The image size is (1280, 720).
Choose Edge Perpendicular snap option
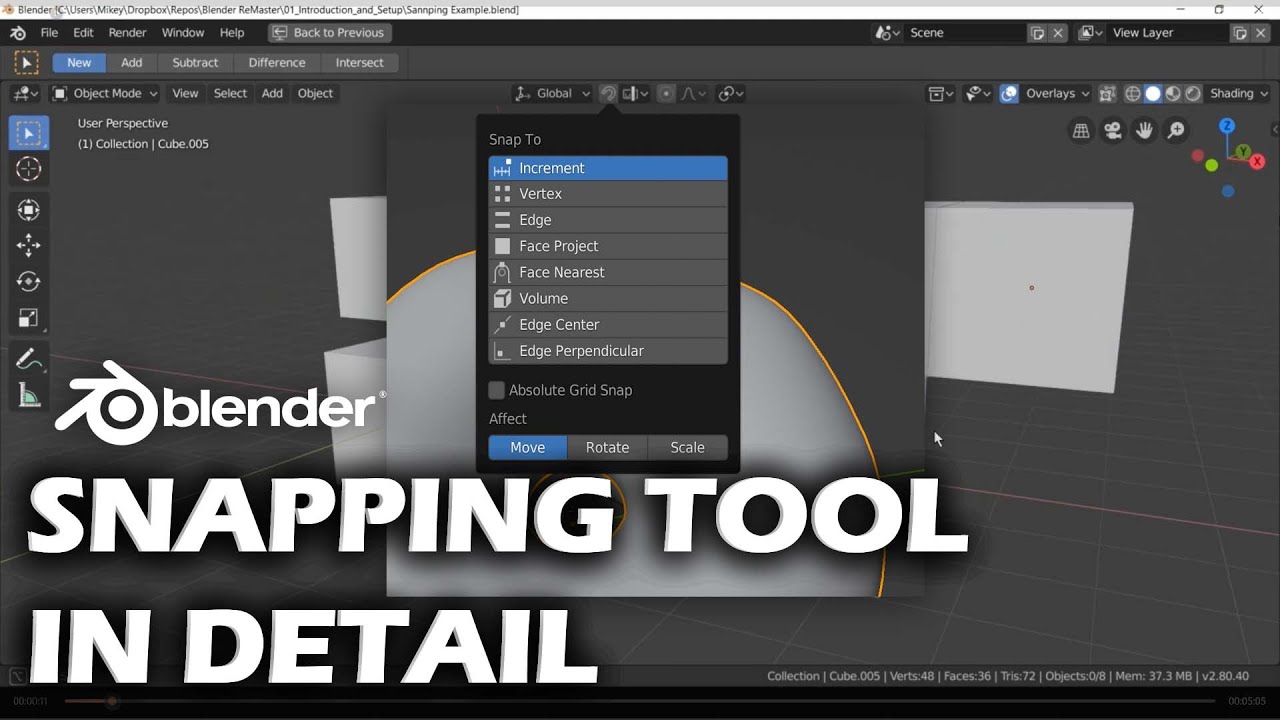[608, 351]
